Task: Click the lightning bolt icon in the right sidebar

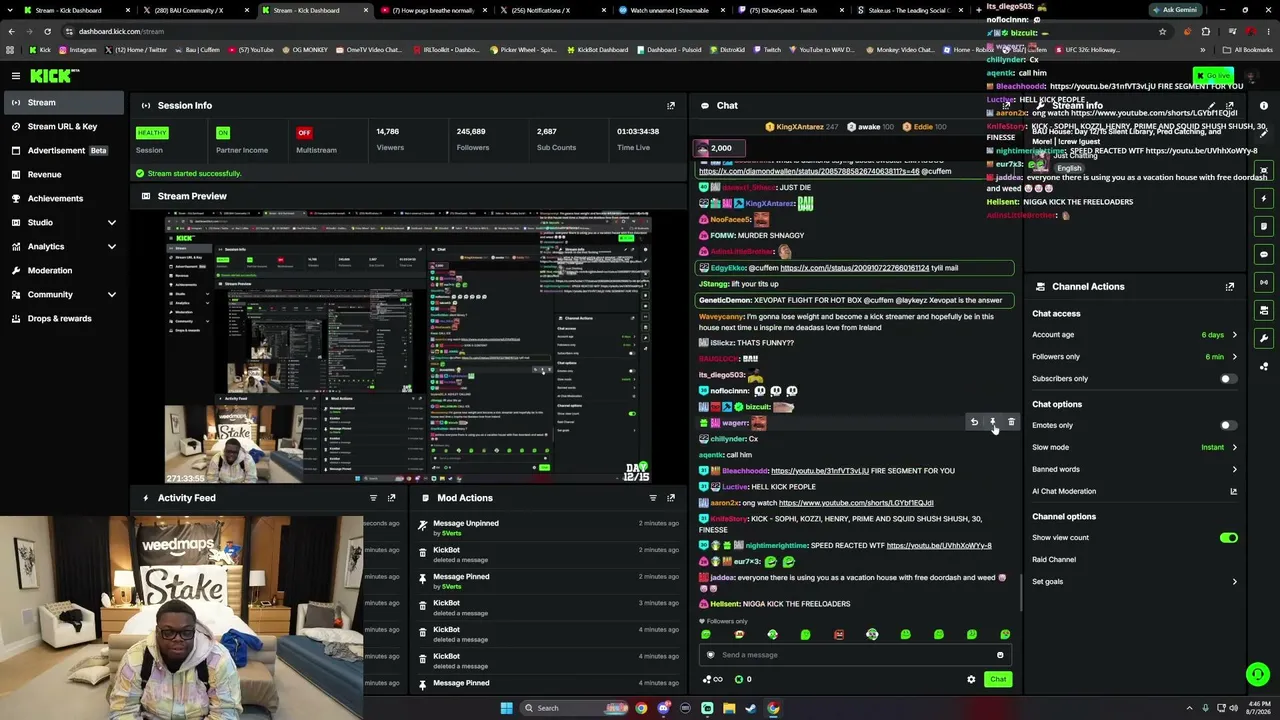Action: tap(1264, 198)
